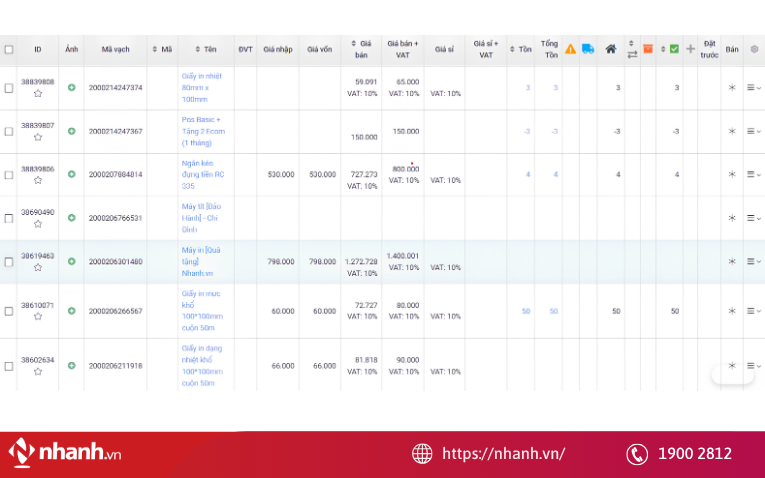Click the asterisk sale icon in row 38610071
This screenshot has height=478, width=765.
pyautogui.click(x=732, y=311)
